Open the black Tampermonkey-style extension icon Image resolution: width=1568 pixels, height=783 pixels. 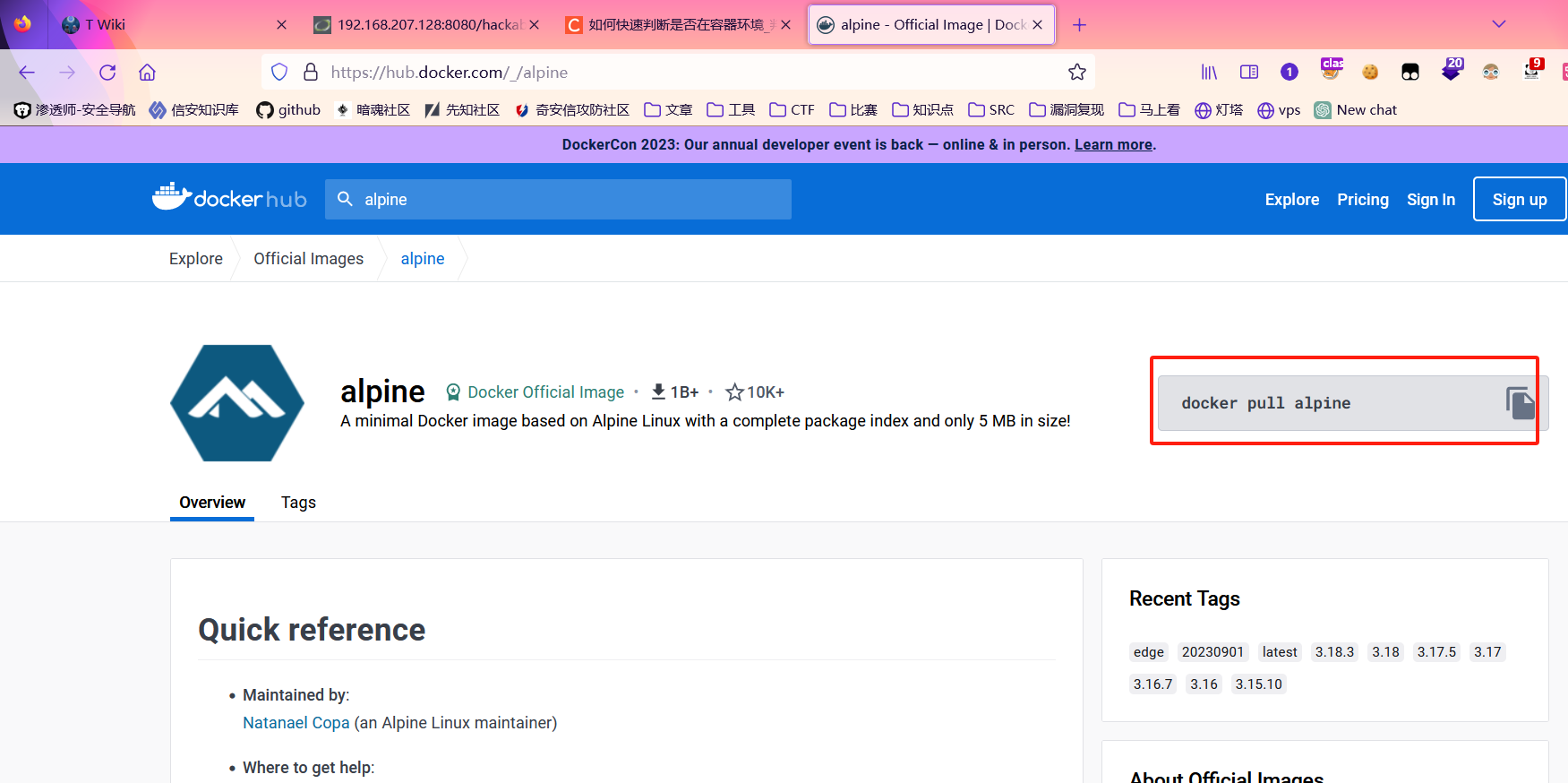click(x=1410, y=73)
